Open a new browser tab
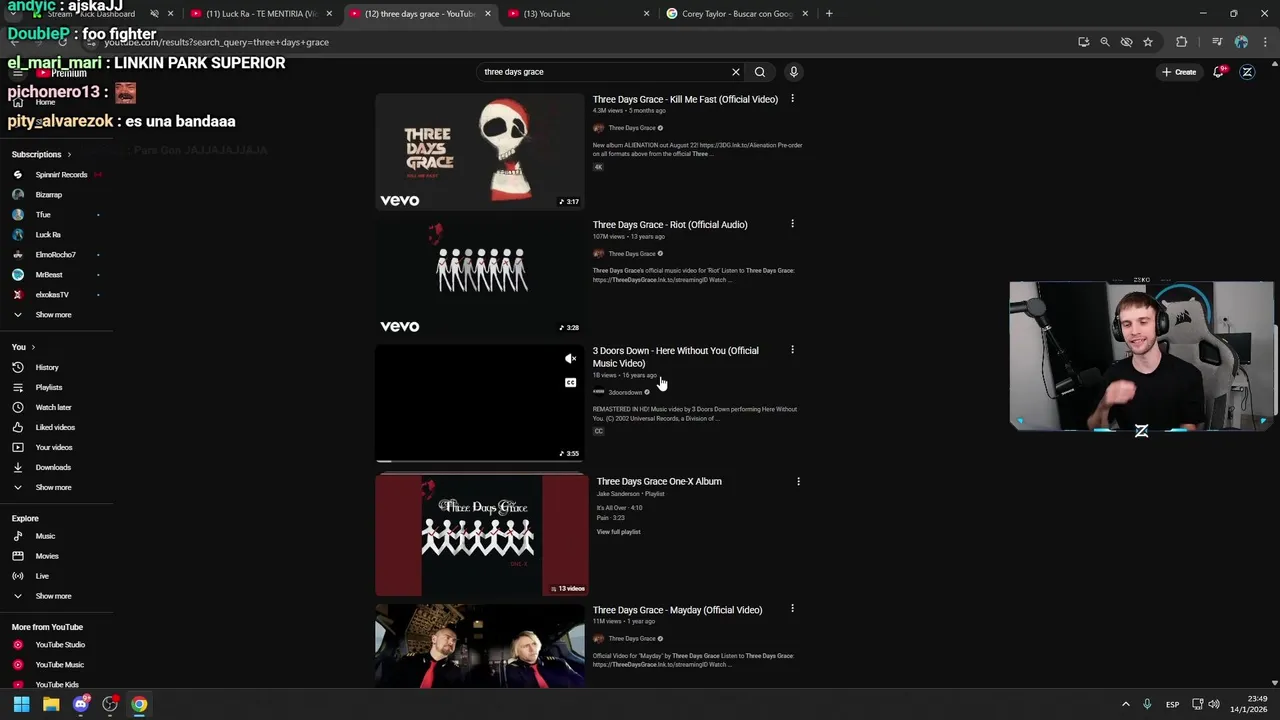1280x720 pixels. point(830,14)
